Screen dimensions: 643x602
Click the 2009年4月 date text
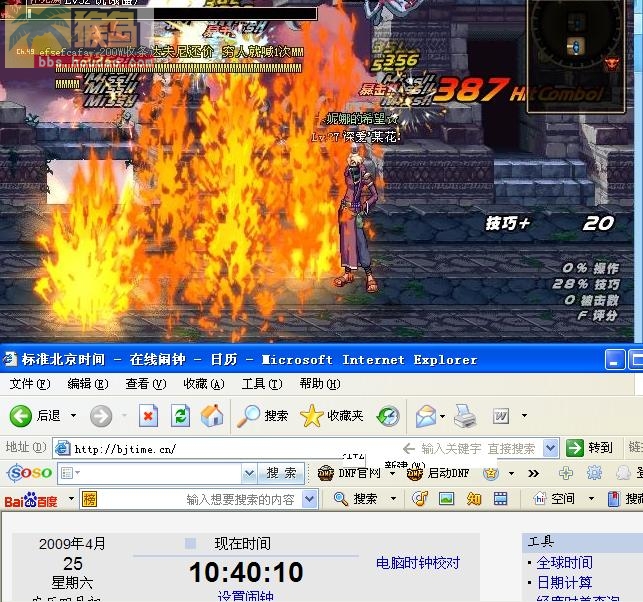click(x=72, y=544)
